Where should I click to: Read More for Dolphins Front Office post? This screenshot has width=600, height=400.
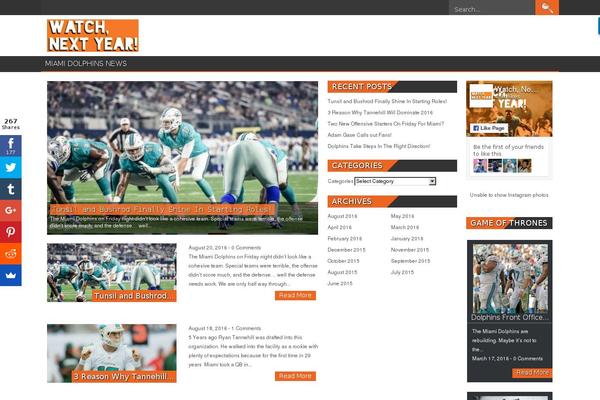click(x=532, y=372)
